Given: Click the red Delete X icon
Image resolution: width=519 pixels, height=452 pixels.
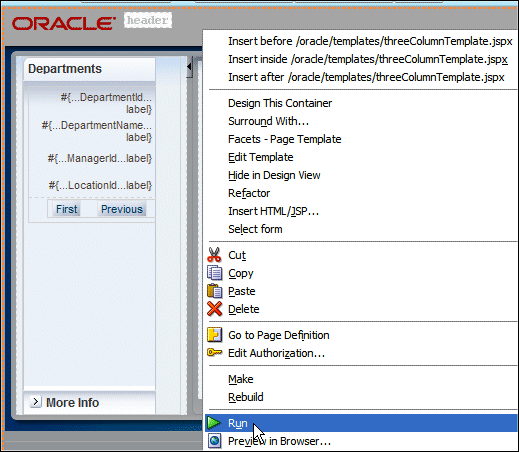Looking at the screenshot, I should 214,309.
